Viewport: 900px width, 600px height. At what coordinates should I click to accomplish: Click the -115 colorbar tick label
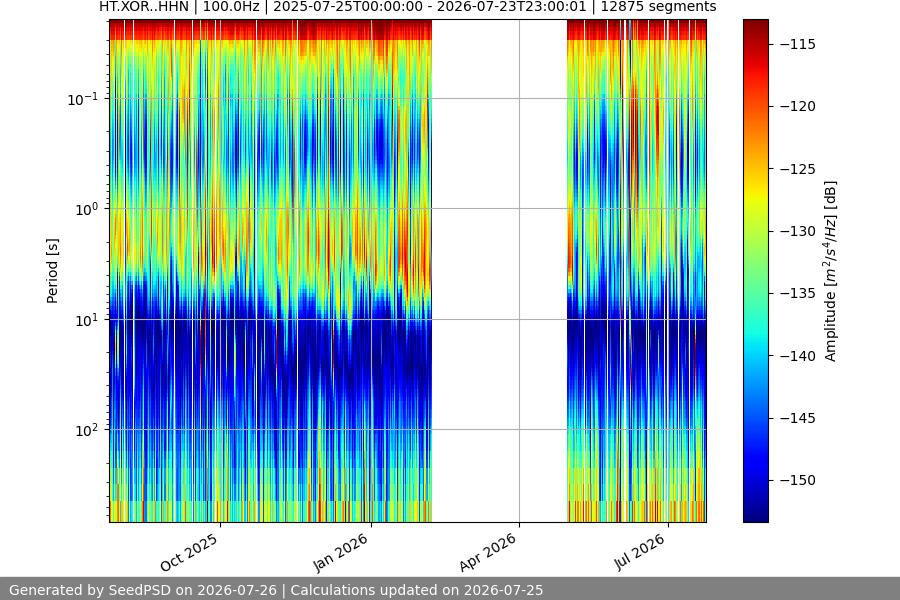tap(798, 44)
